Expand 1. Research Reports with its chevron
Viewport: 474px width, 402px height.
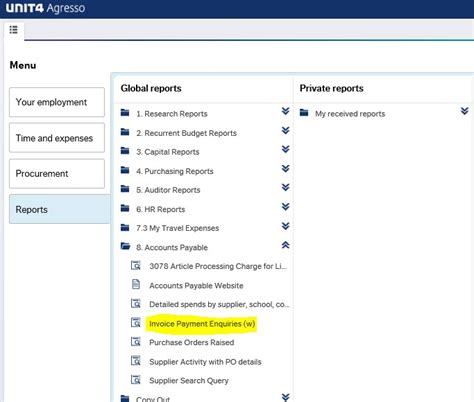coord(285,111)
